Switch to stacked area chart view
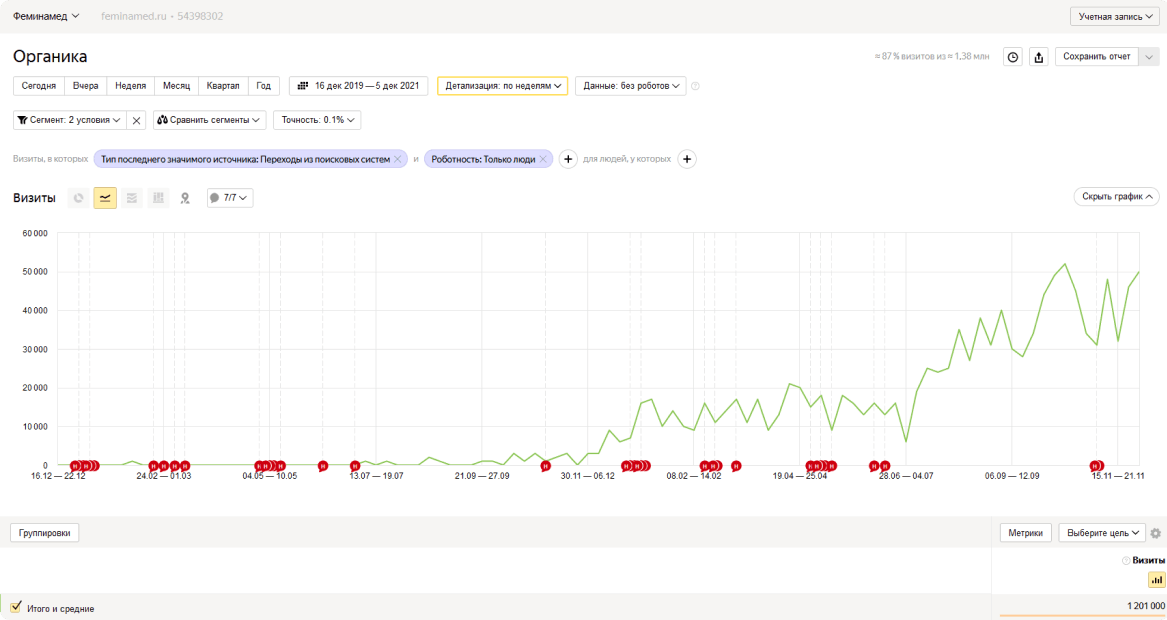Image resolution: width=1167 pixels, height=620 pixels. [x=132, y=198]
